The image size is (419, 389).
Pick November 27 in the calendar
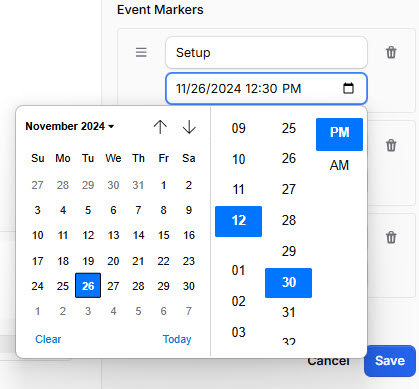click(113, 286)
